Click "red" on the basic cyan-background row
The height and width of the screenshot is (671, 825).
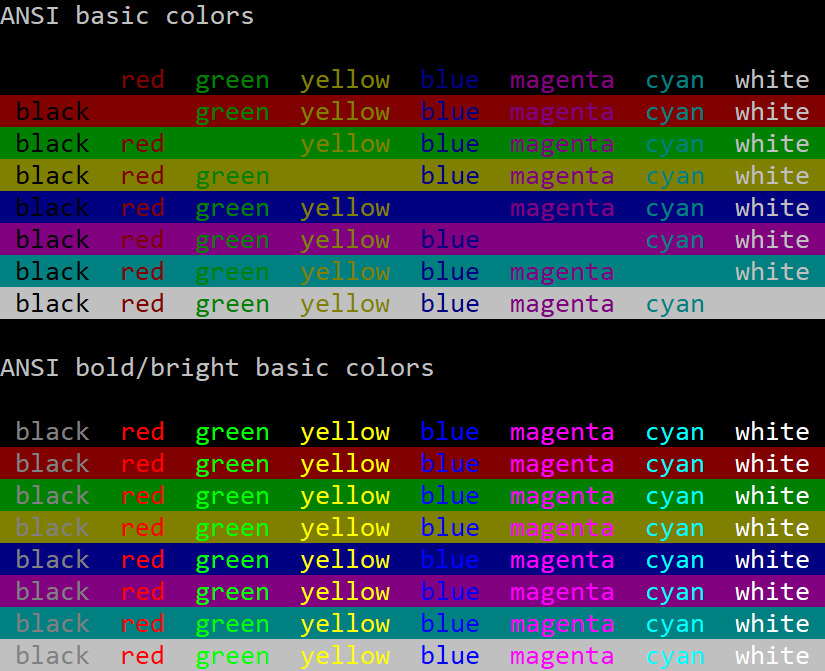click(x=142, y=272)
